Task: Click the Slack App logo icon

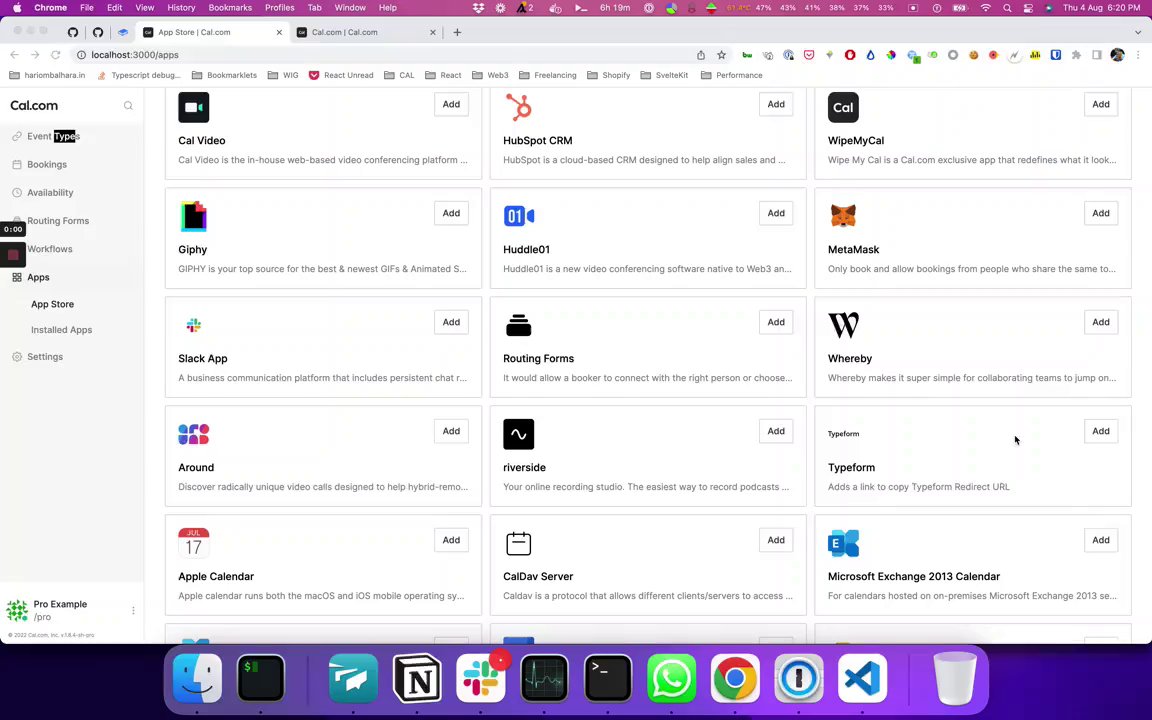Action: [x=193, y=325]
